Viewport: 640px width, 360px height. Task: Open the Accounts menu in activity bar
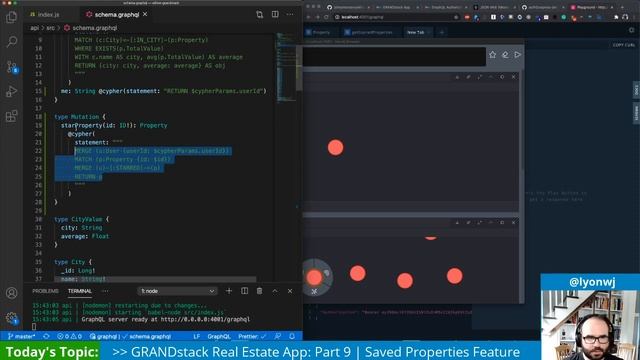(x=11, y=293)
